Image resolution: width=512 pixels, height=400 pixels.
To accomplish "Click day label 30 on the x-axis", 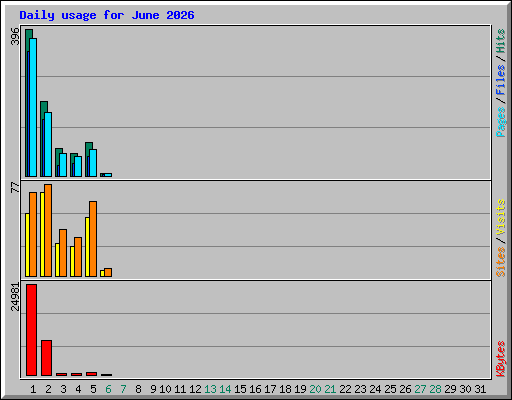I will tap(465, 389).
